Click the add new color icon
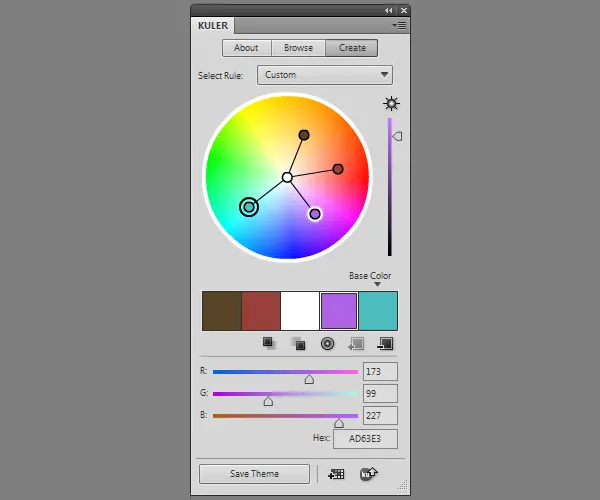The height and width of the screenshot is (500, 600). coord(356,344)
